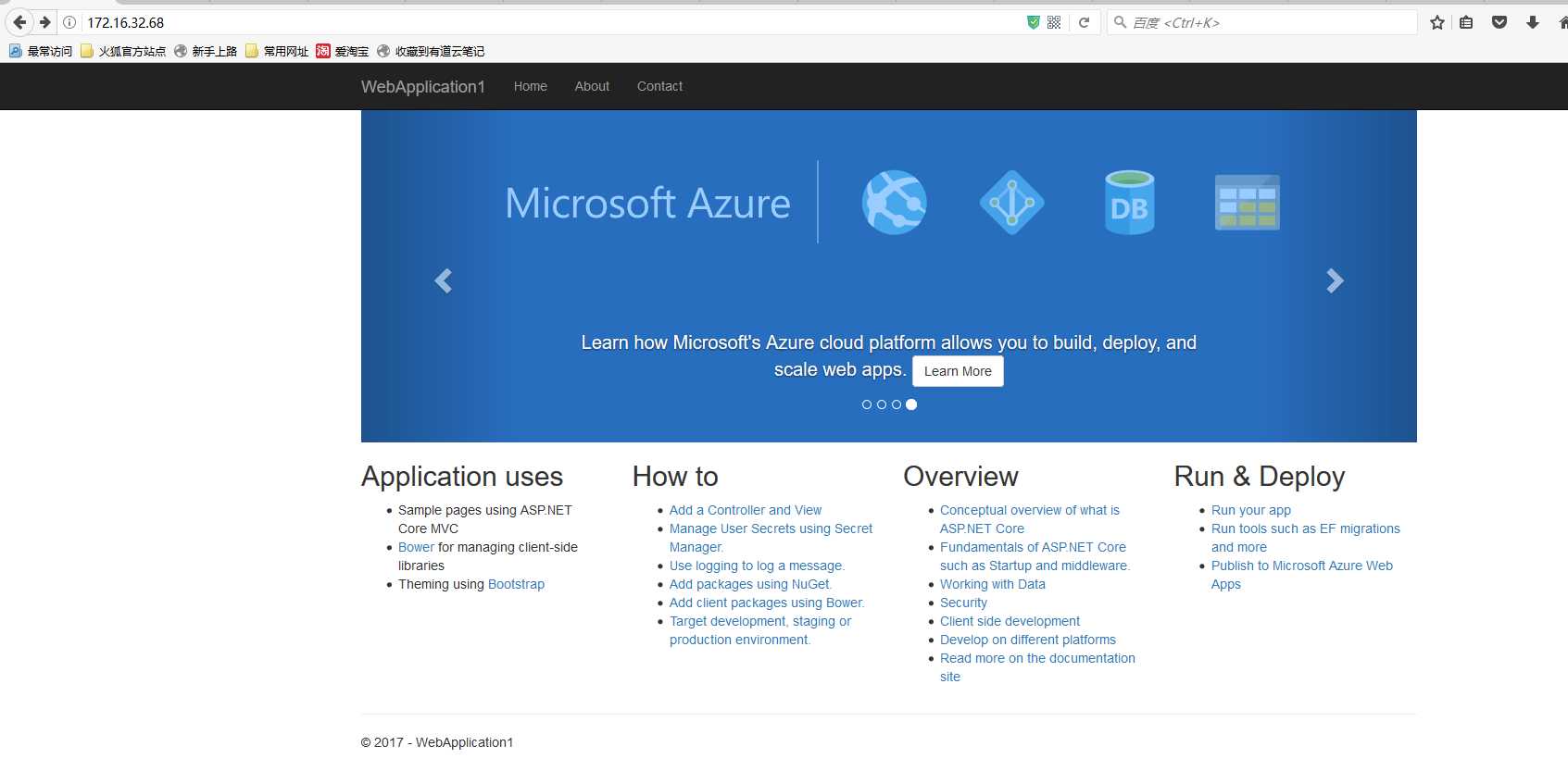Open the About nav item
Screen dimensions: 1568x771
(x=592, y=86)
